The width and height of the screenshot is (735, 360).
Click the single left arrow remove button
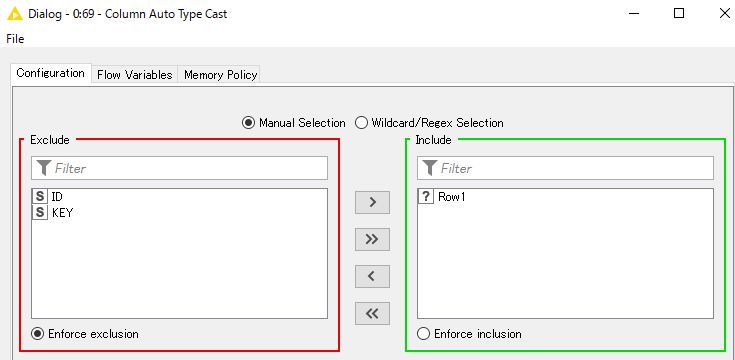coord(372,276)
